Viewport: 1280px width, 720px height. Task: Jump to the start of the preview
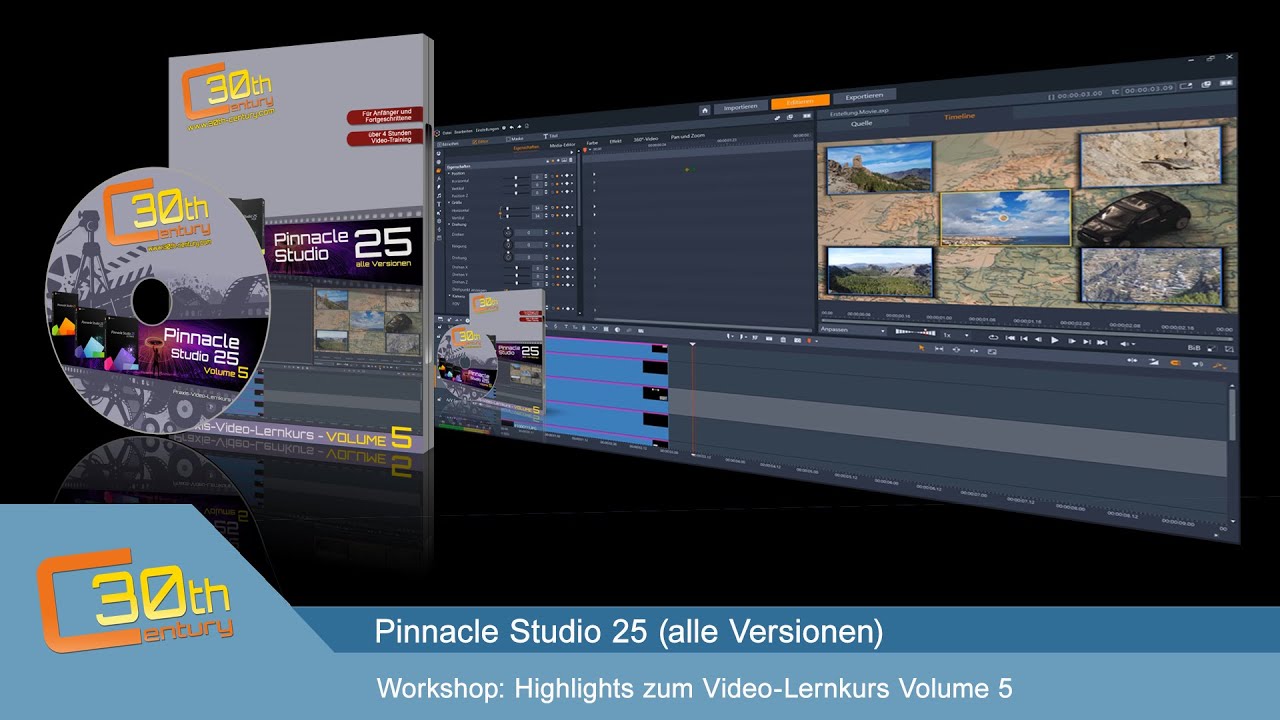pos(1010,338)
